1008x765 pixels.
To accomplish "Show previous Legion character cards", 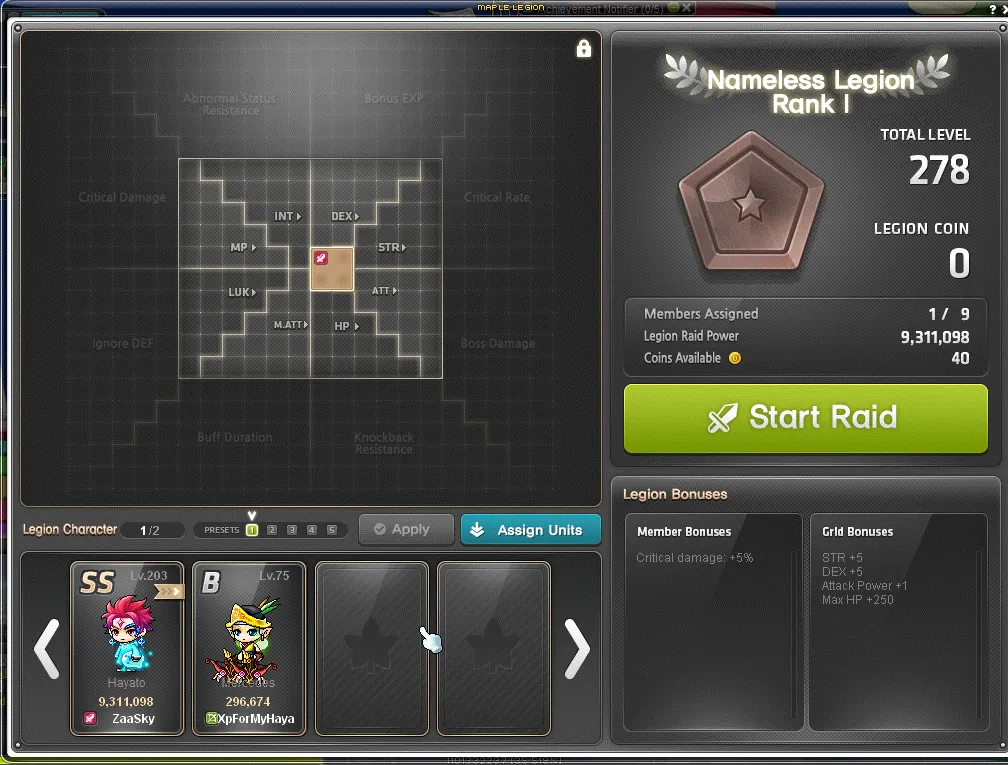I will (x=46, y=649).
